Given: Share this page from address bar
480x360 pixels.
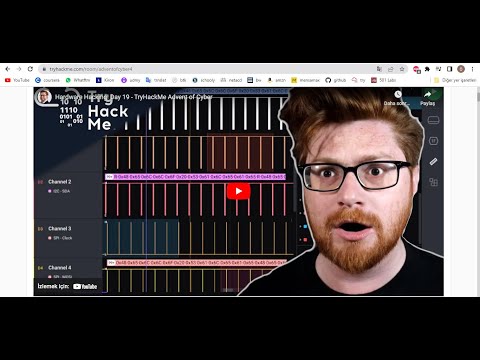Looking at the screenshot, I should (x=391, y=69).
